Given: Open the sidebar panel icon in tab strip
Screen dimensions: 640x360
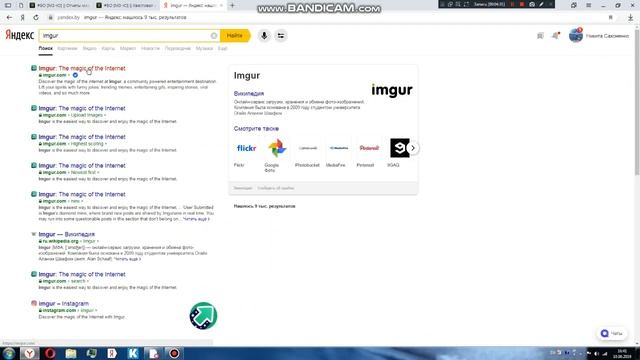Looking at the screenshot, I should [8, 5].
